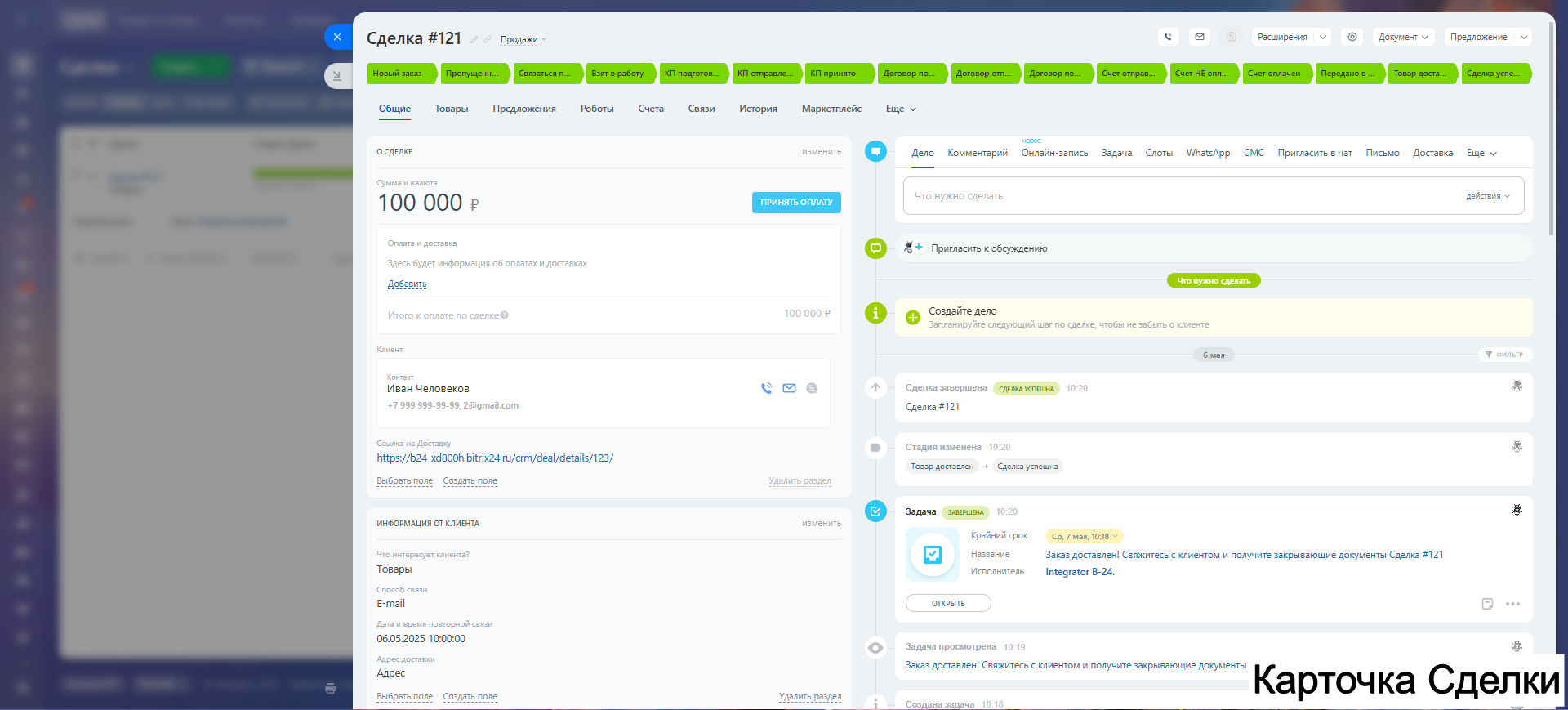Switch to the Товары tab
Screen dimensions: 1568x710
(x=451, y=109)
